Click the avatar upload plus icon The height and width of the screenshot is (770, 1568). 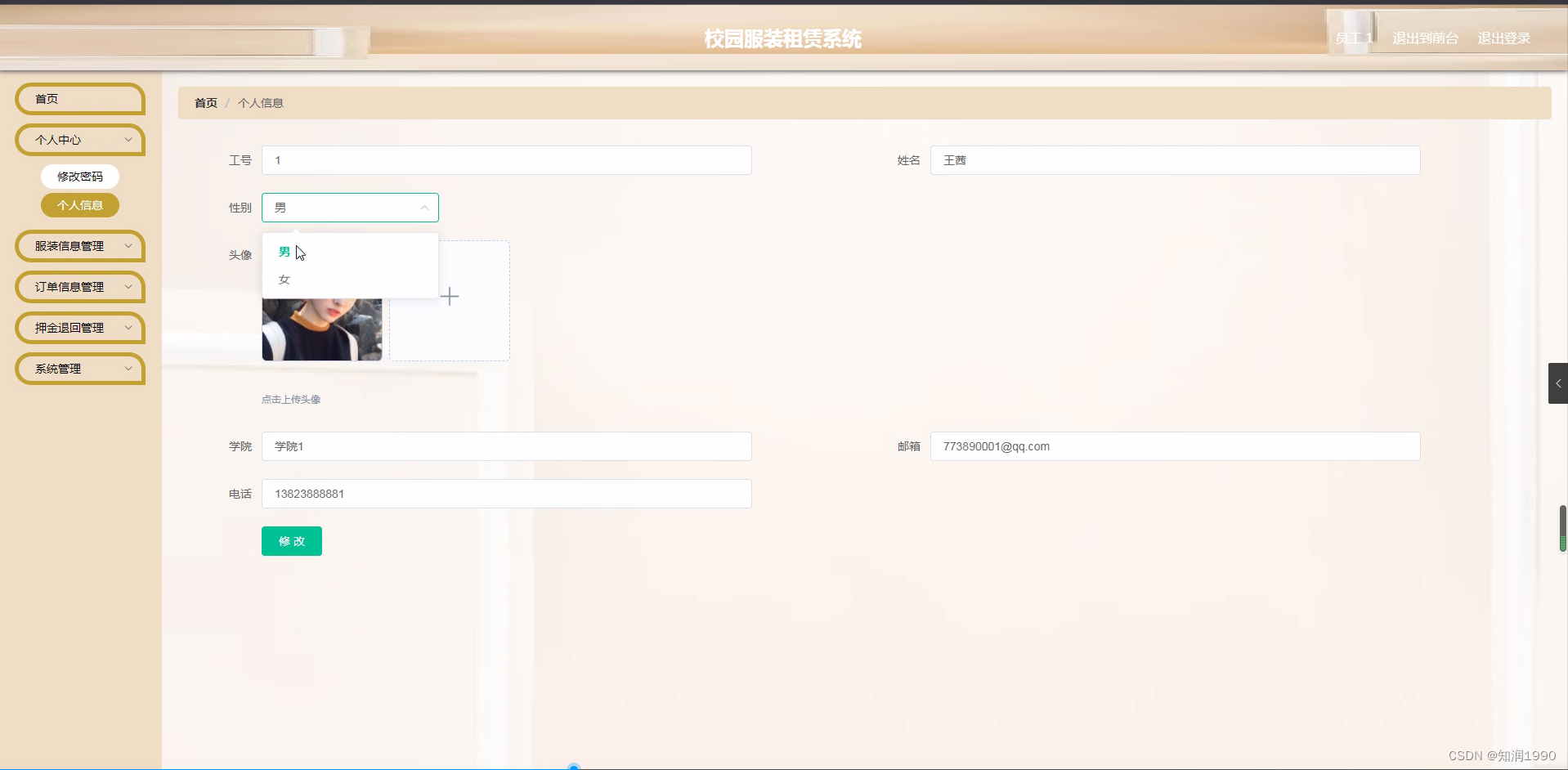point(450,296)
